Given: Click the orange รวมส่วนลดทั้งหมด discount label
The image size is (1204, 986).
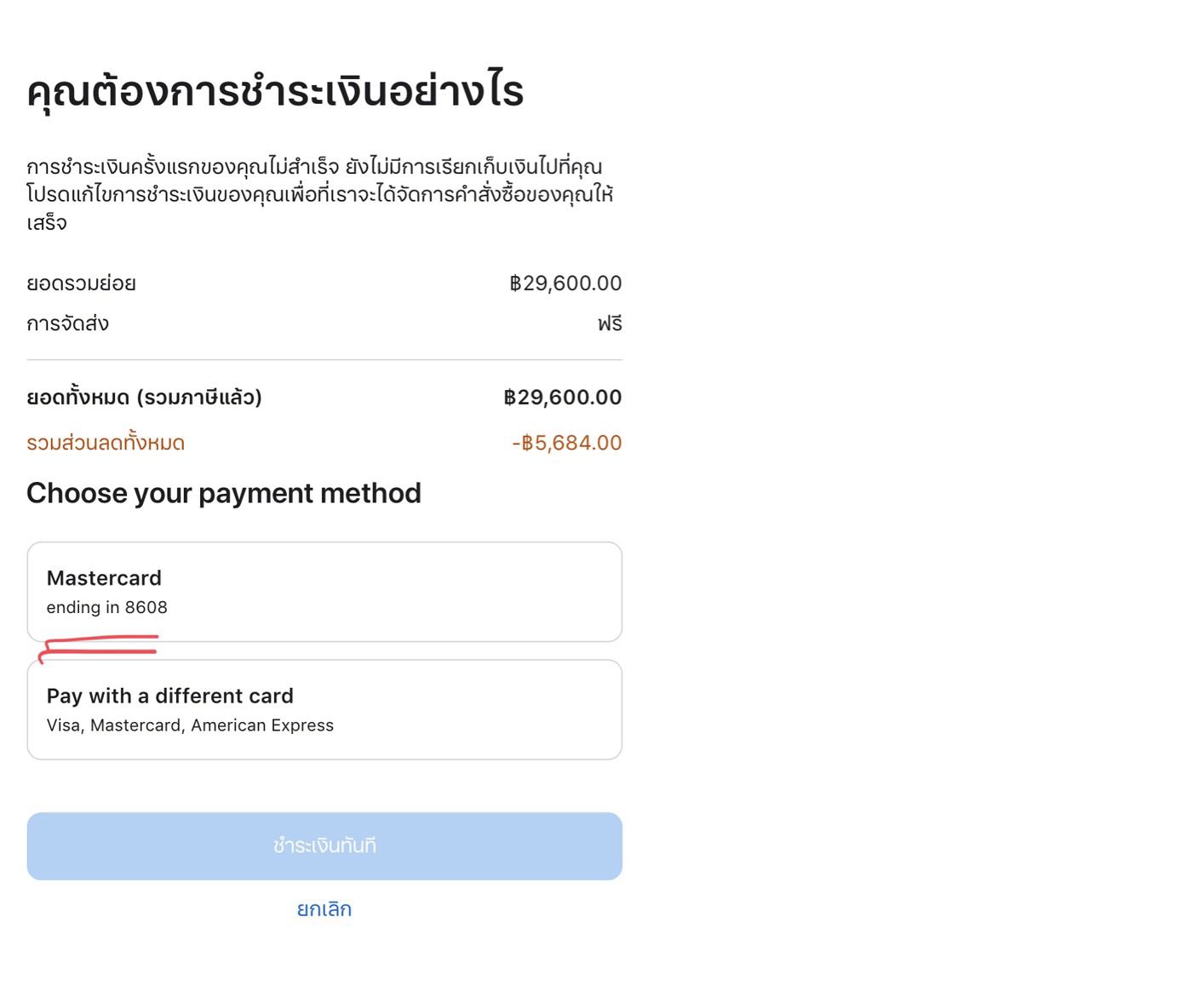Looking at the screenshot, I should [x=106, y=443].
